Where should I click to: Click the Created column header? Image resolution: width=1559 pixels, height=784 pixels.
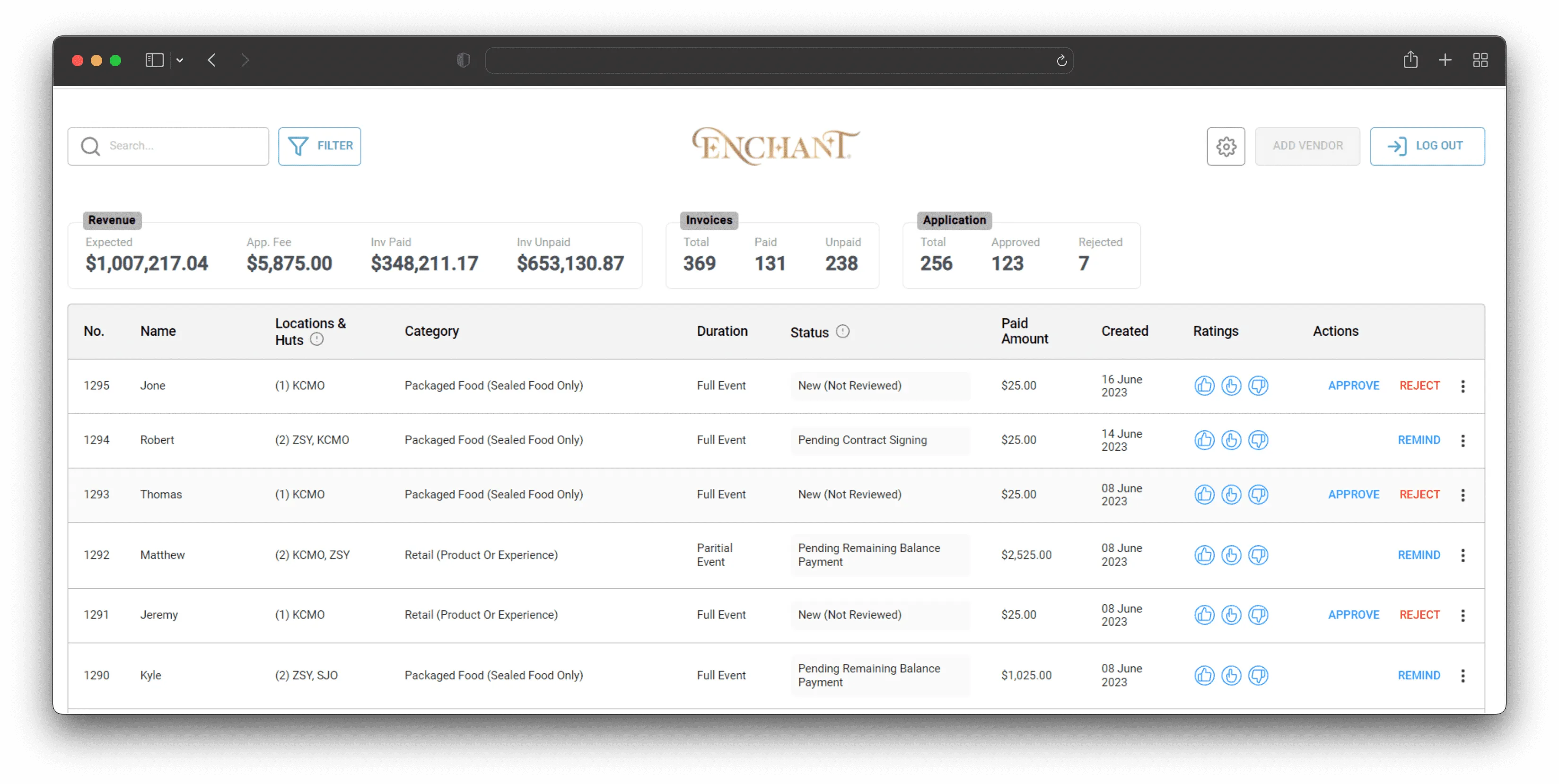[x=1124, y=331]
